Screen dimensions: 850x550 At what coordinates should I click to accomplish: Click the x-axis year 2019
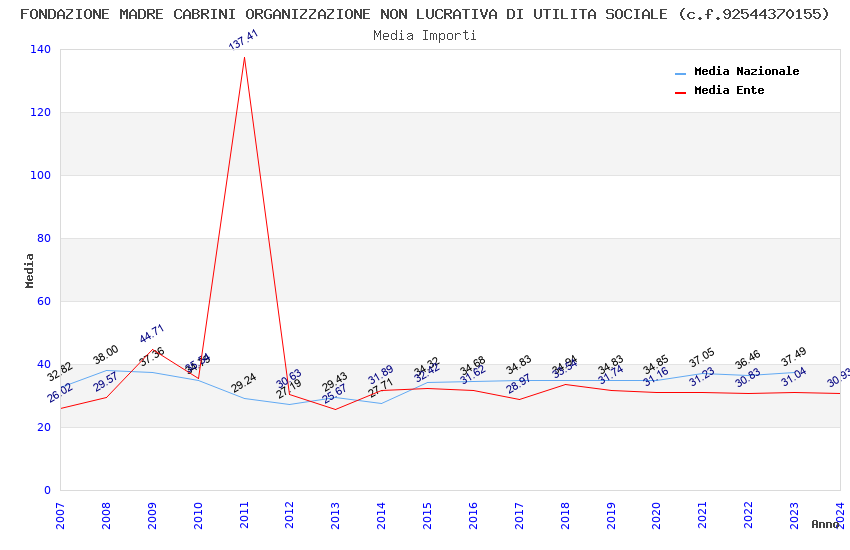click(x=611, y=516)
